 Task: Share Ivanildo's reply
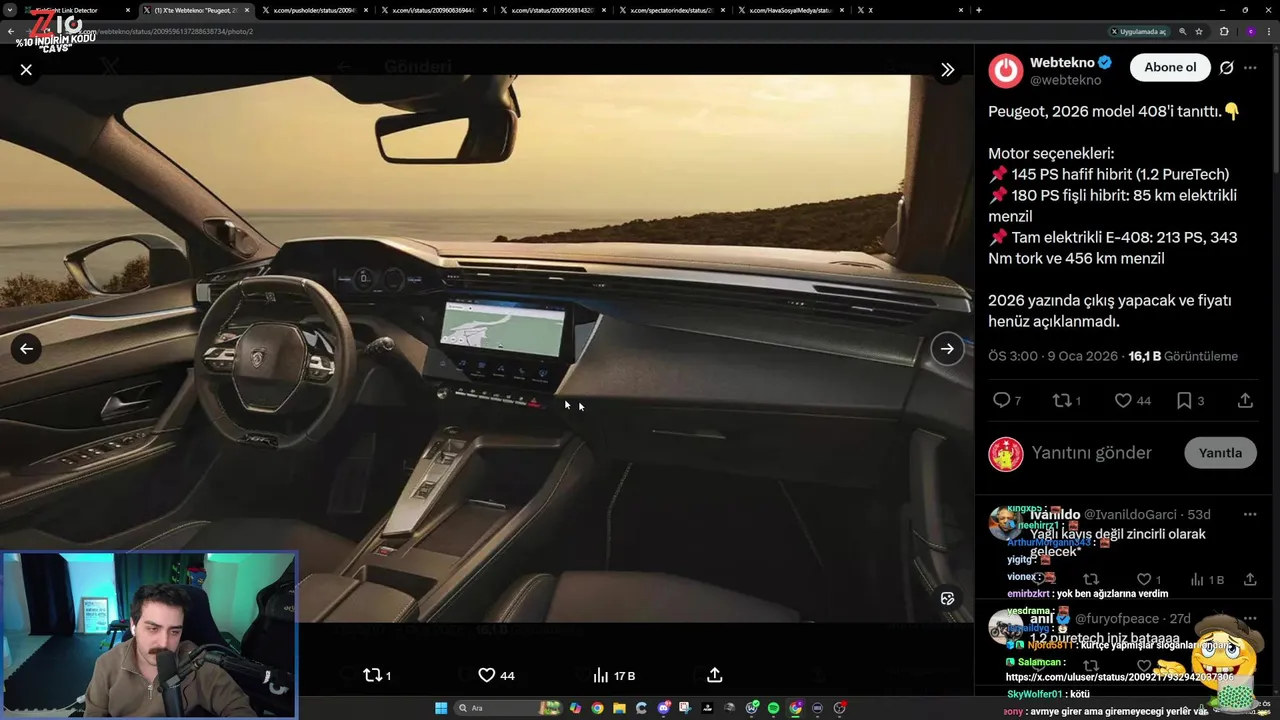coord(1250,579)
